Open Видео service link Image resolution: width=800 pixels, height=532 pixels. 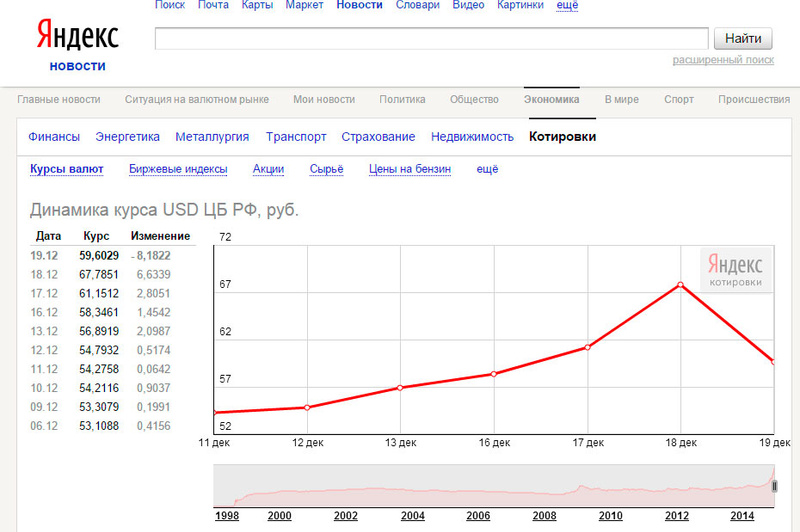468,5
